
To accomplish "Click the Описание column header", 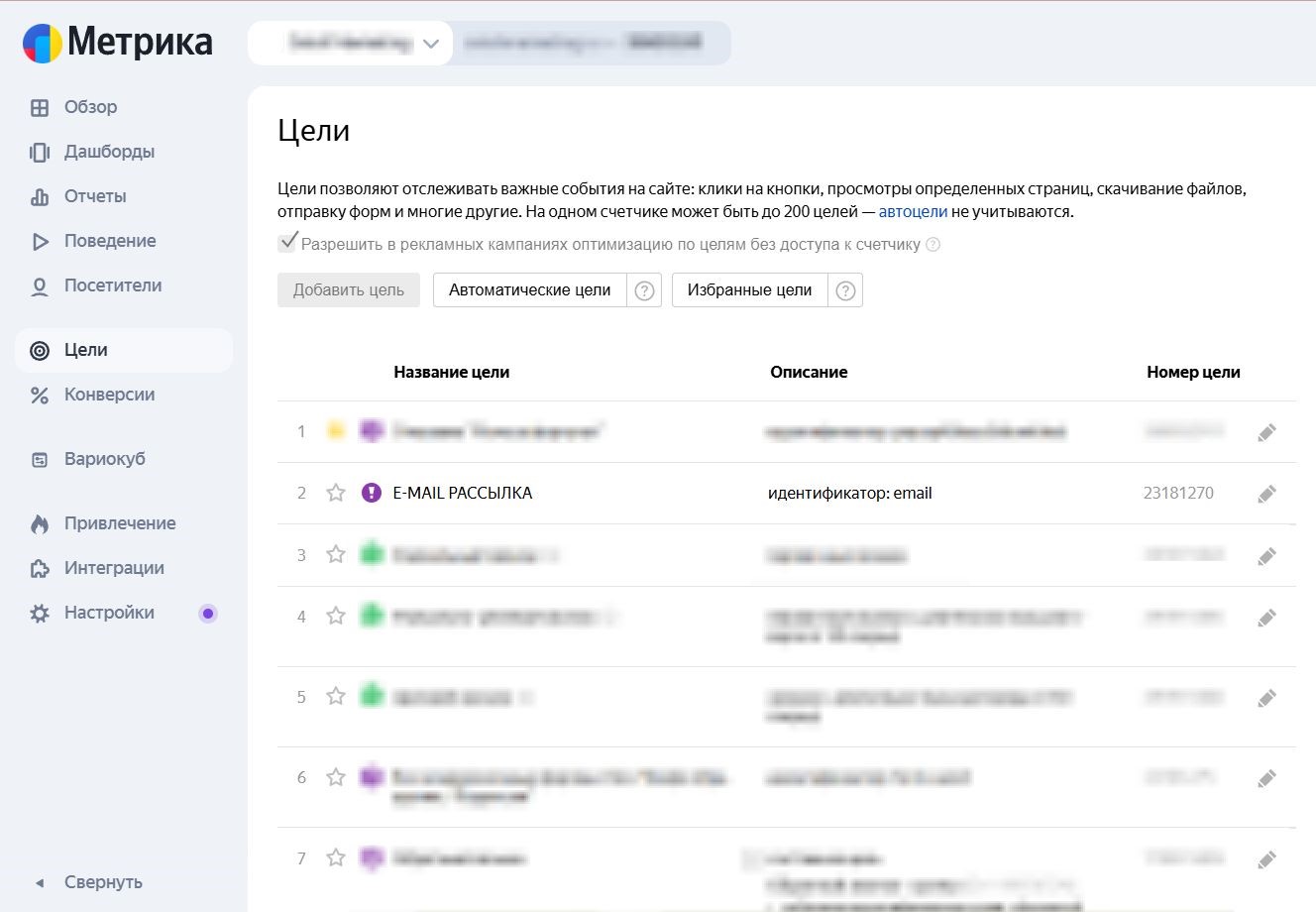I will tap(809, 372).
